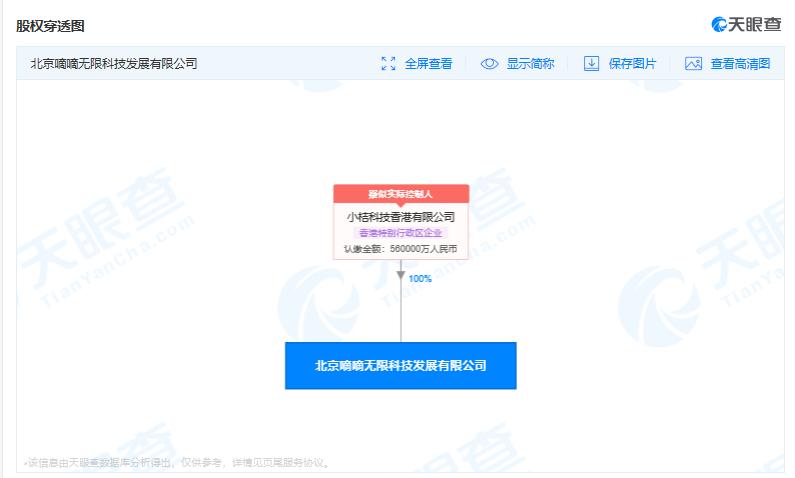Toggle 显示简称 short names
Image resolution: width=795 pixels, height=478 pixels.
pos(530,63)
